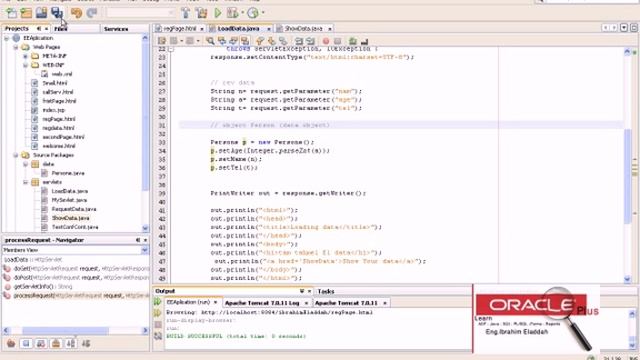Click the Stop Macro Recording icon
This screenshot has width=640, height=360.
[x=338, y=41]
